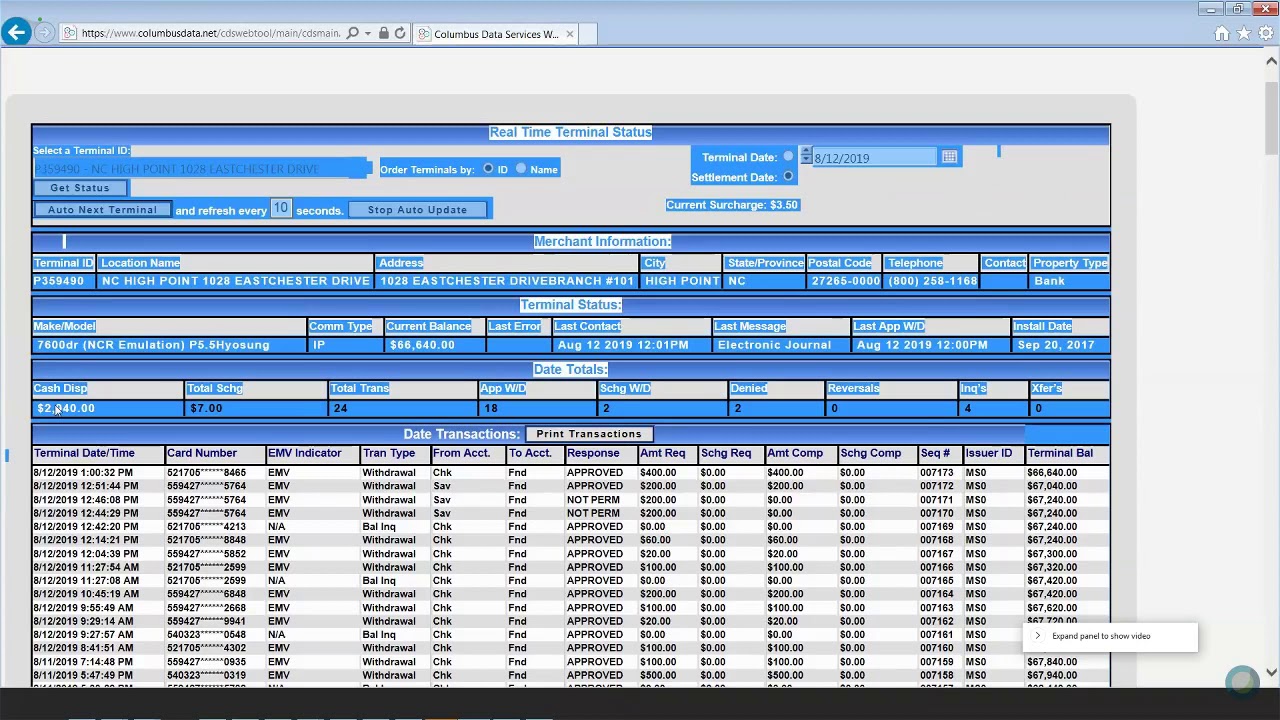Open browser Tools gear icon
This screenshot has width=1280, height=720.
[x=1266, y=33]
